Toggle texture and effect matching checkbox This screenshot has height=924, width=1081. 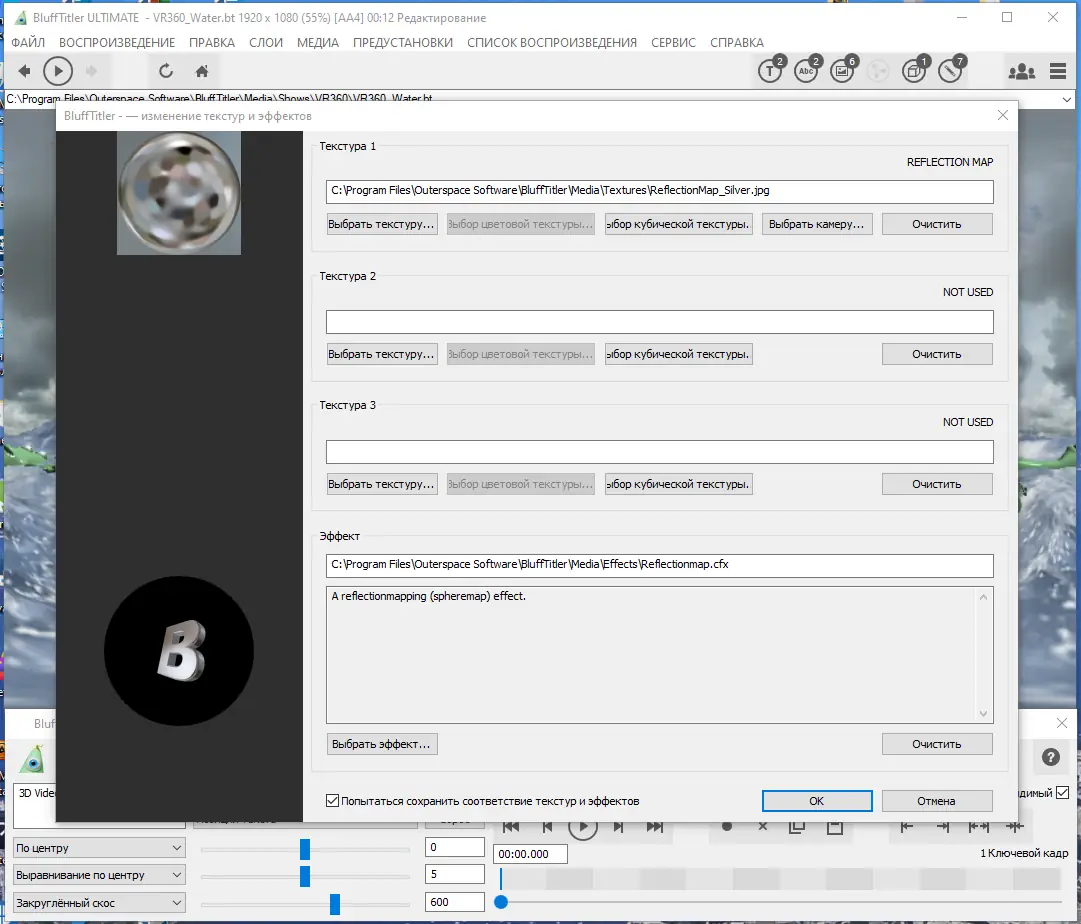[332, 801]
